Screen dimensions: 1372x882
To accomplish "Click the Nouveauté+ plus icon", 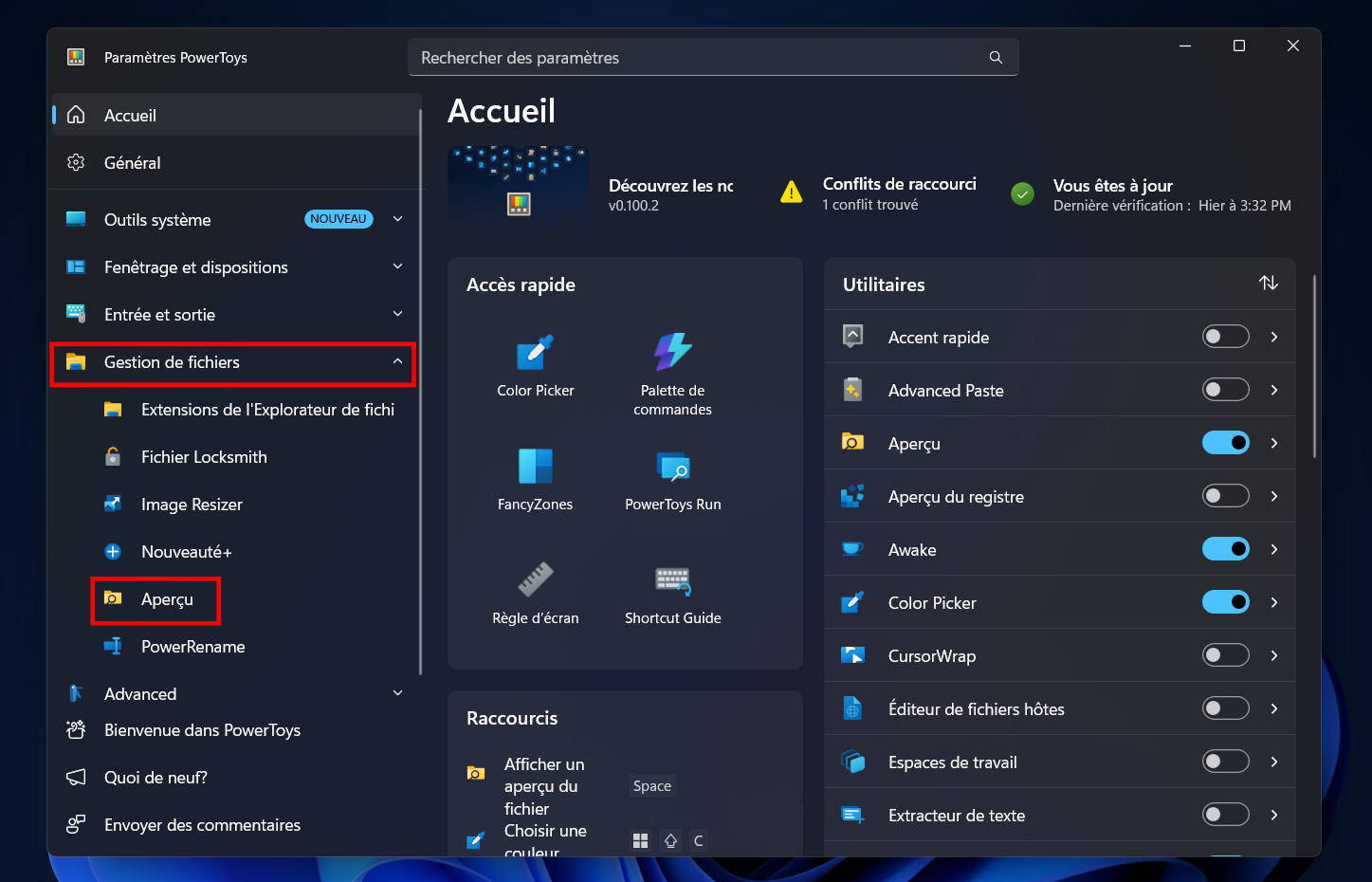I will (113, 551).
